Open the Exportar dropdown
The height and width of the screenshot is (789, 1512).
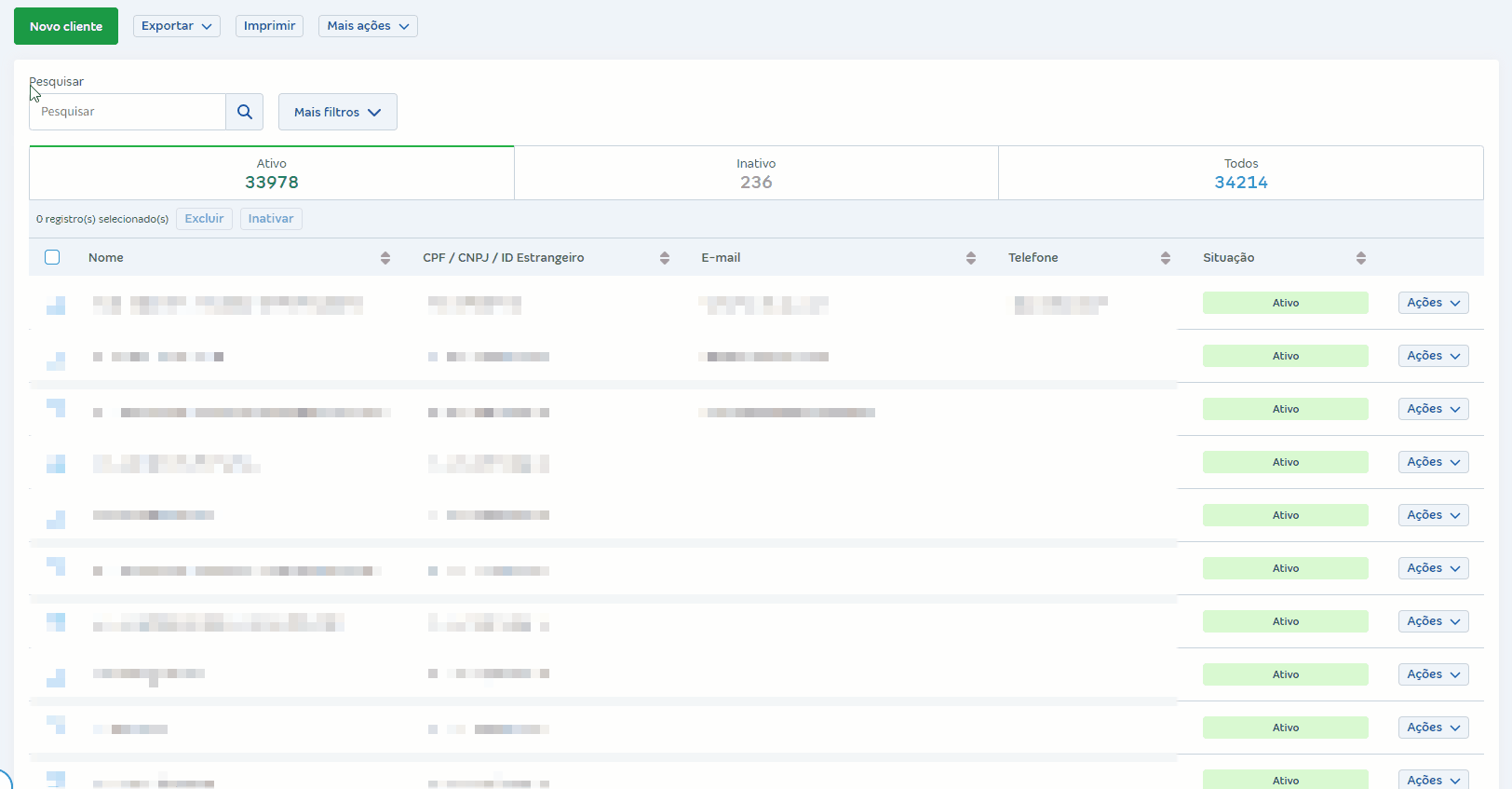coord(176,26)
